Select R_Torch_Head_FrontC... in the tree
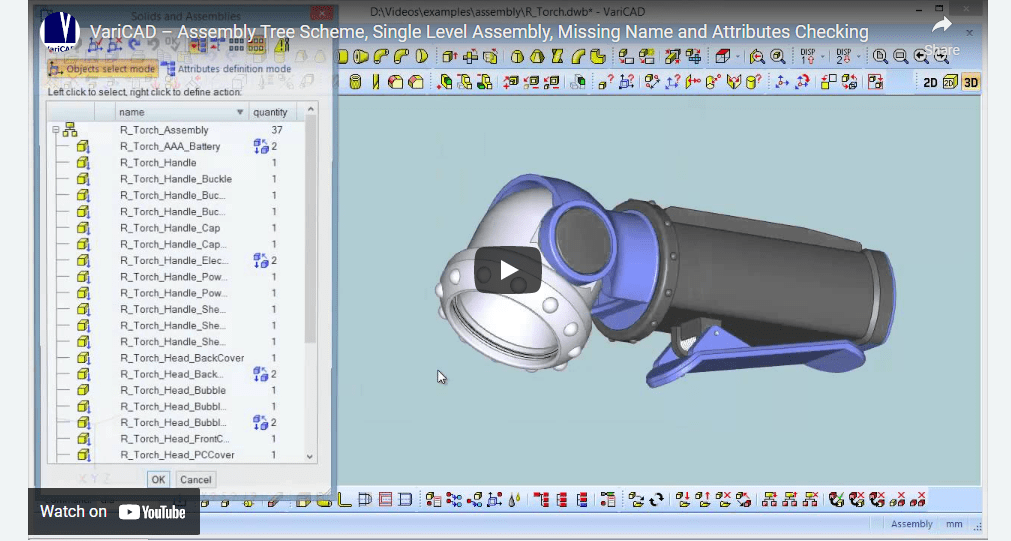 pos(175,438)
